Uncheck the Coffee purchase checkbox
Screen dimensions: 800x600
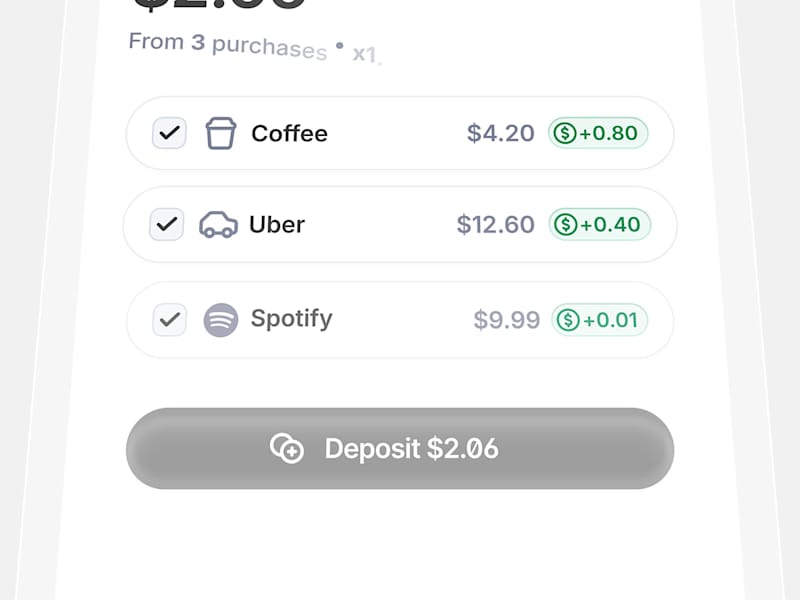click(x=169, y=133)
